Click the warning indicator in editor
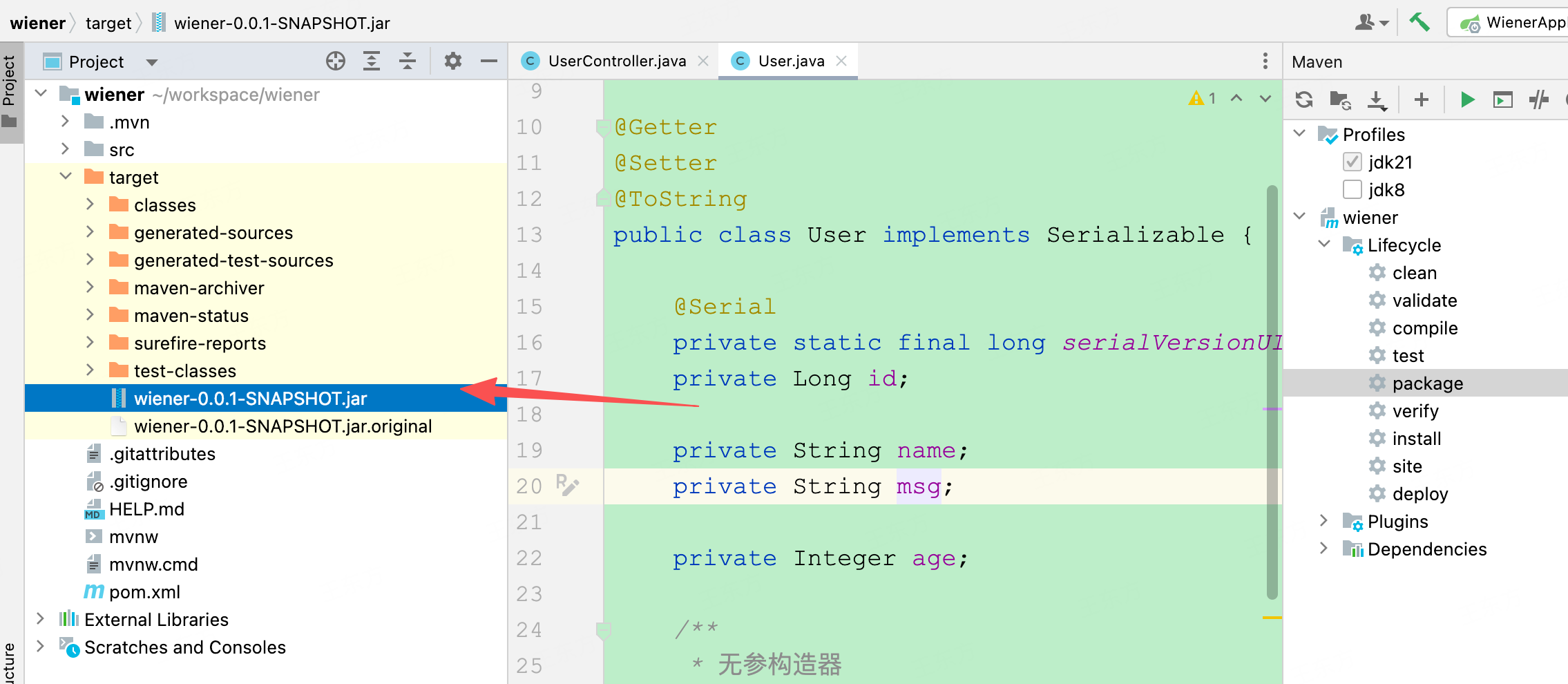Image resolution: width=1568 pixels, height=684 pixels. click(1202, 98)
